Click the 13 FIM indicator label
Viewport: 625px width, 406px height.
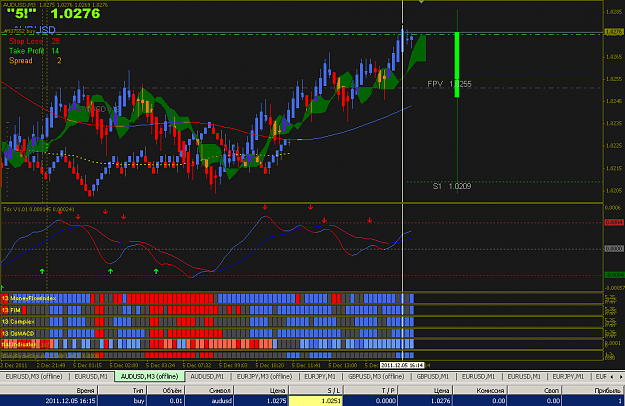click(x=11, y=310)
